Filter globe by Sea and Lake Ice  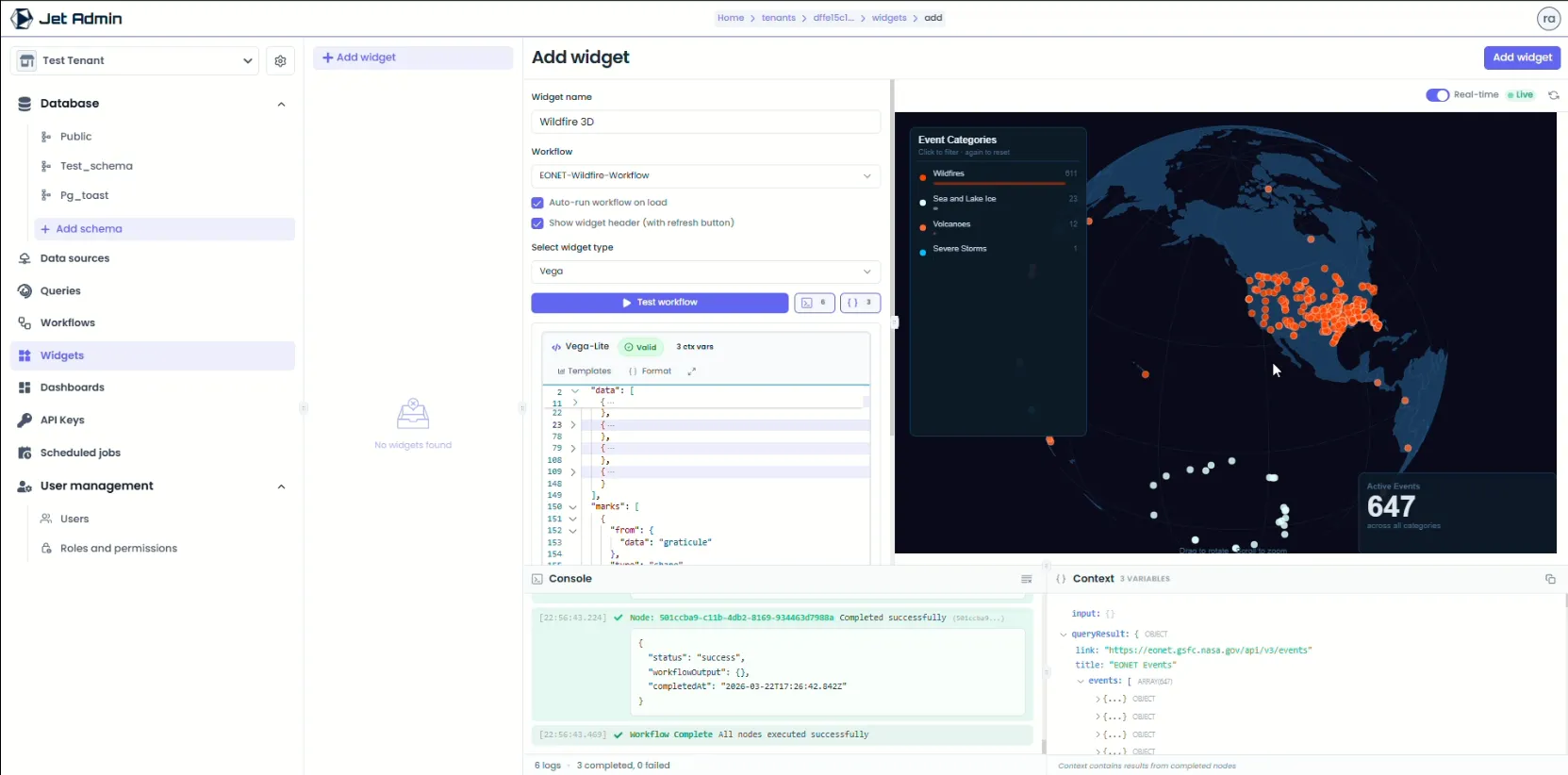click(x=999, y=201)
